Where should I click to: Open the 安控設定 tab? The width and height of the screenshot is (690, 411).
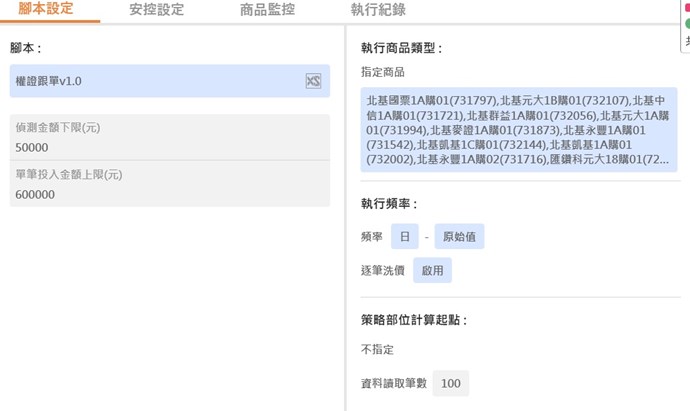click(x=156, y=9)
